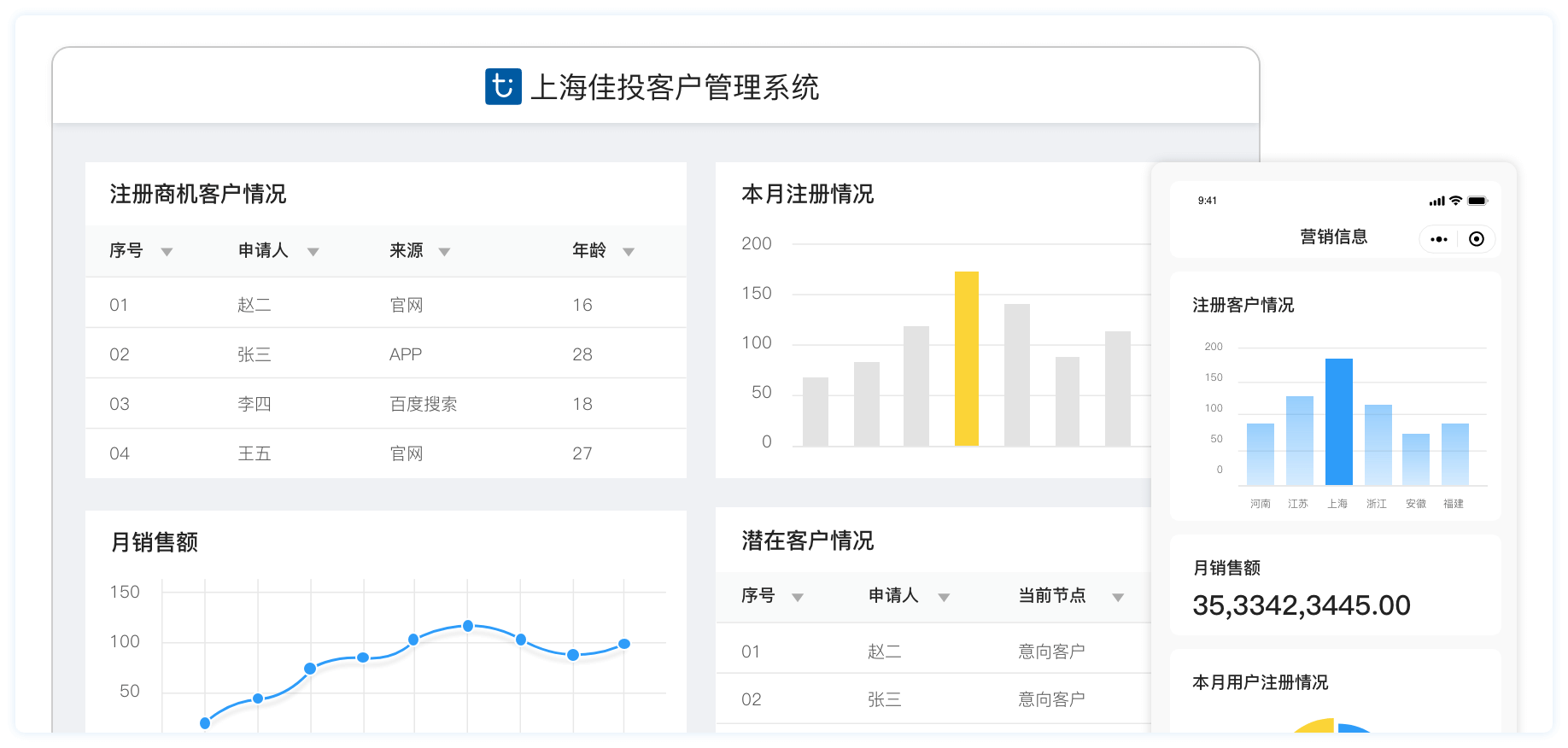Select the yellow highlighted bar in 本月注册情况
The image size is (1568, 748).
[966, 359]
